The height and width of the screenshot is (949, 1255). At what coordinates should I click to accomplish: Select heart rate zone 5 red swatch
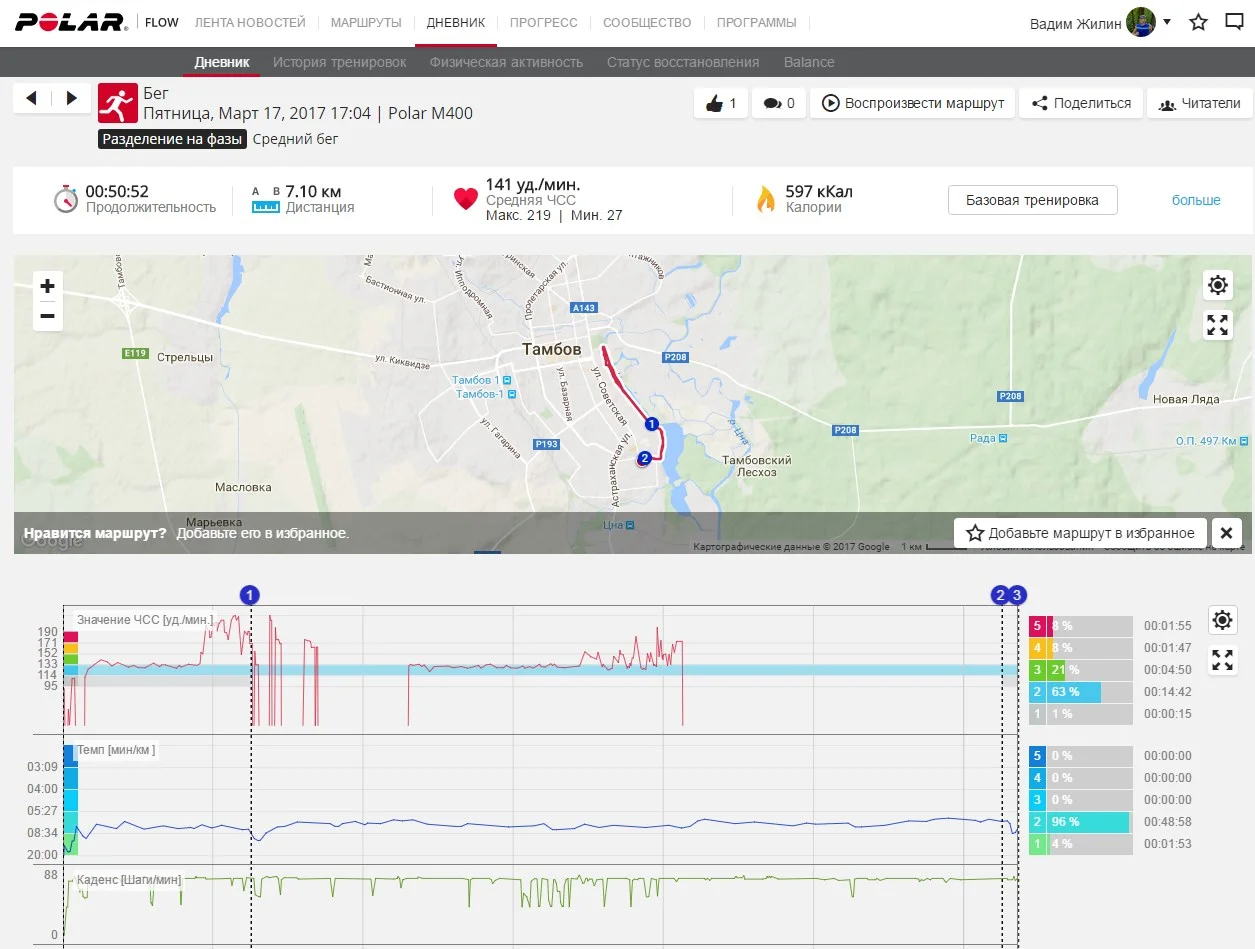click(x=1038, y=626)
